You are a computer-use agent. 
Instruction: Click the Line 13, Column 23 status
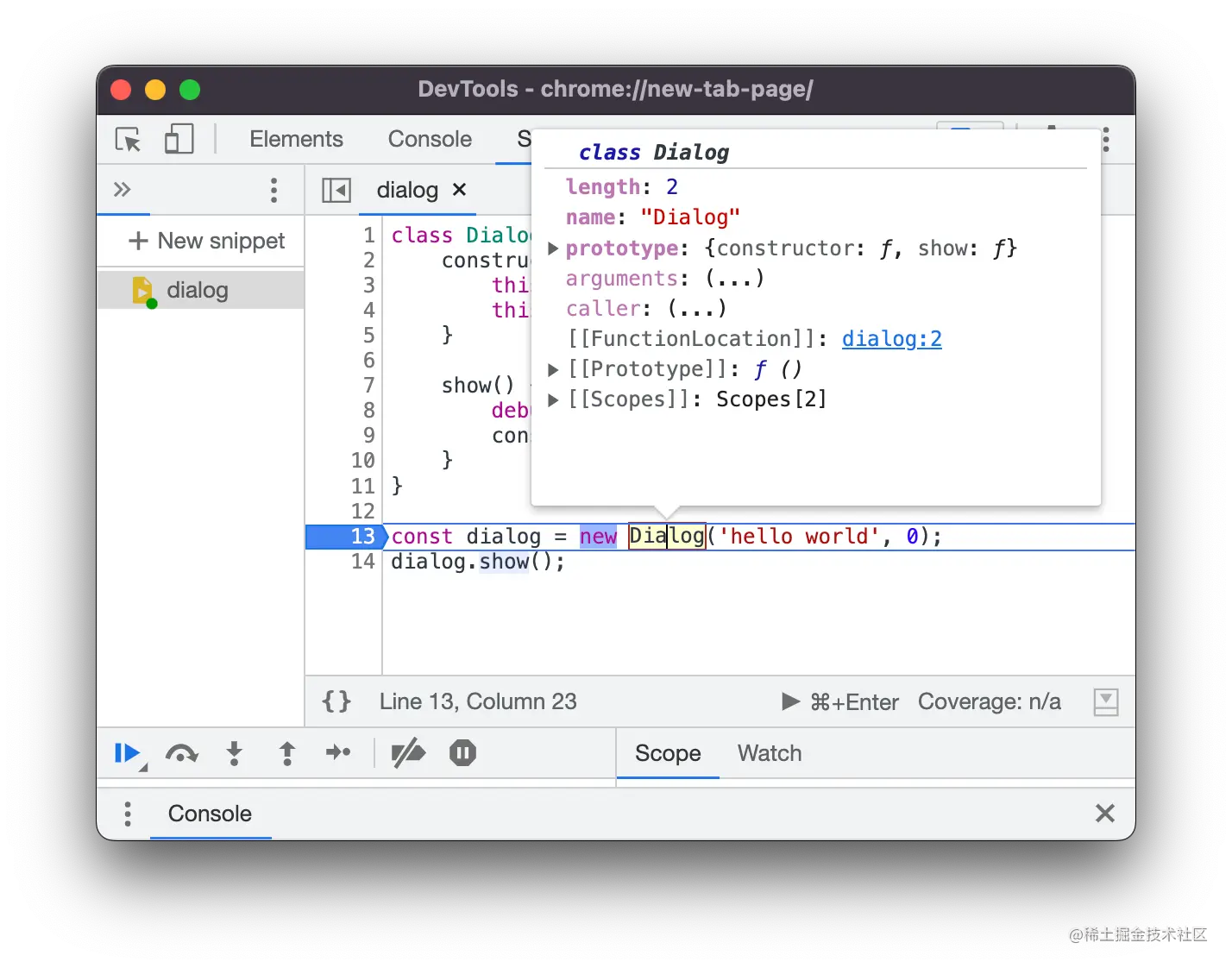(478, 701)
